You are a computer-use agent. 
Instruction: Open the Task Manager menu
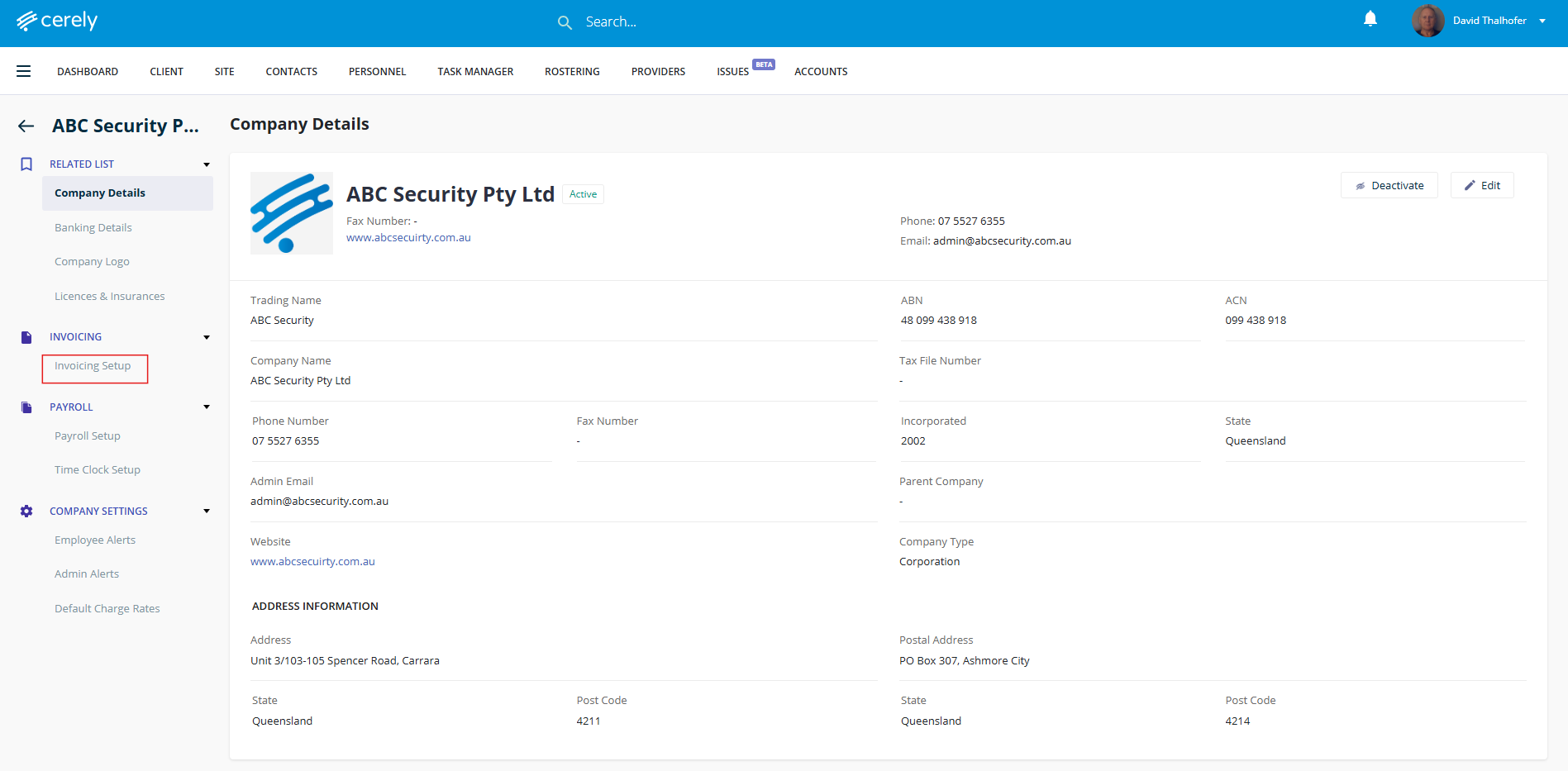475,72
